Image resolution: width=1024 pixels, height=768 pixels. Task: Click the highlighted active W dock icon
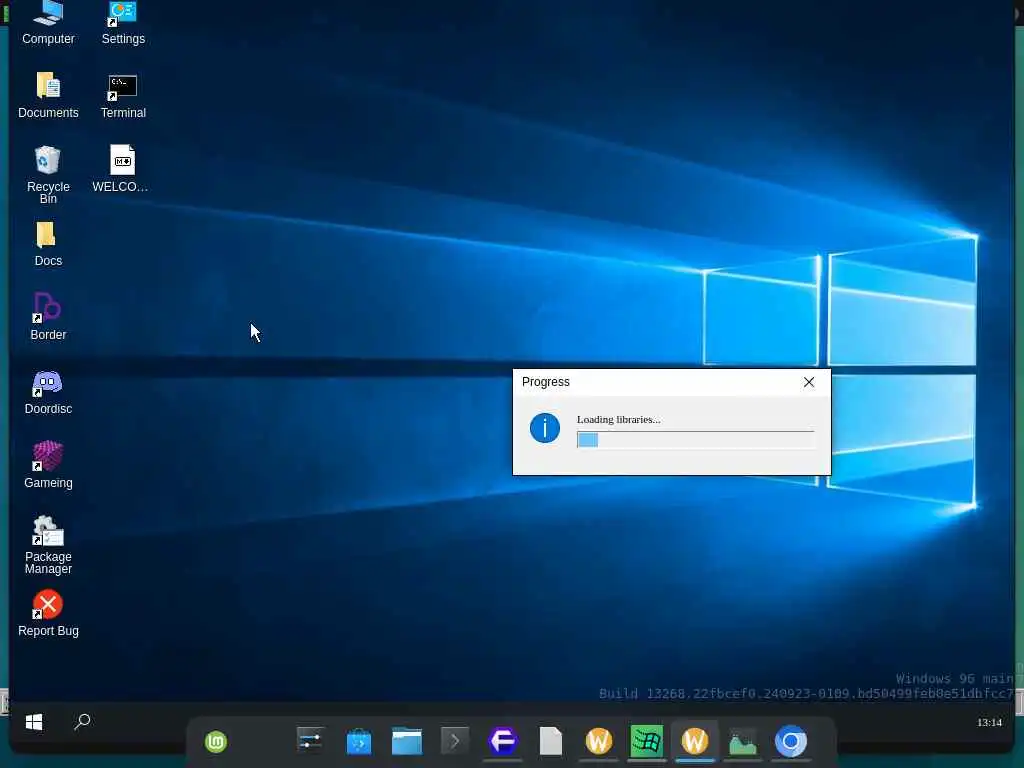tap(695, 741)
